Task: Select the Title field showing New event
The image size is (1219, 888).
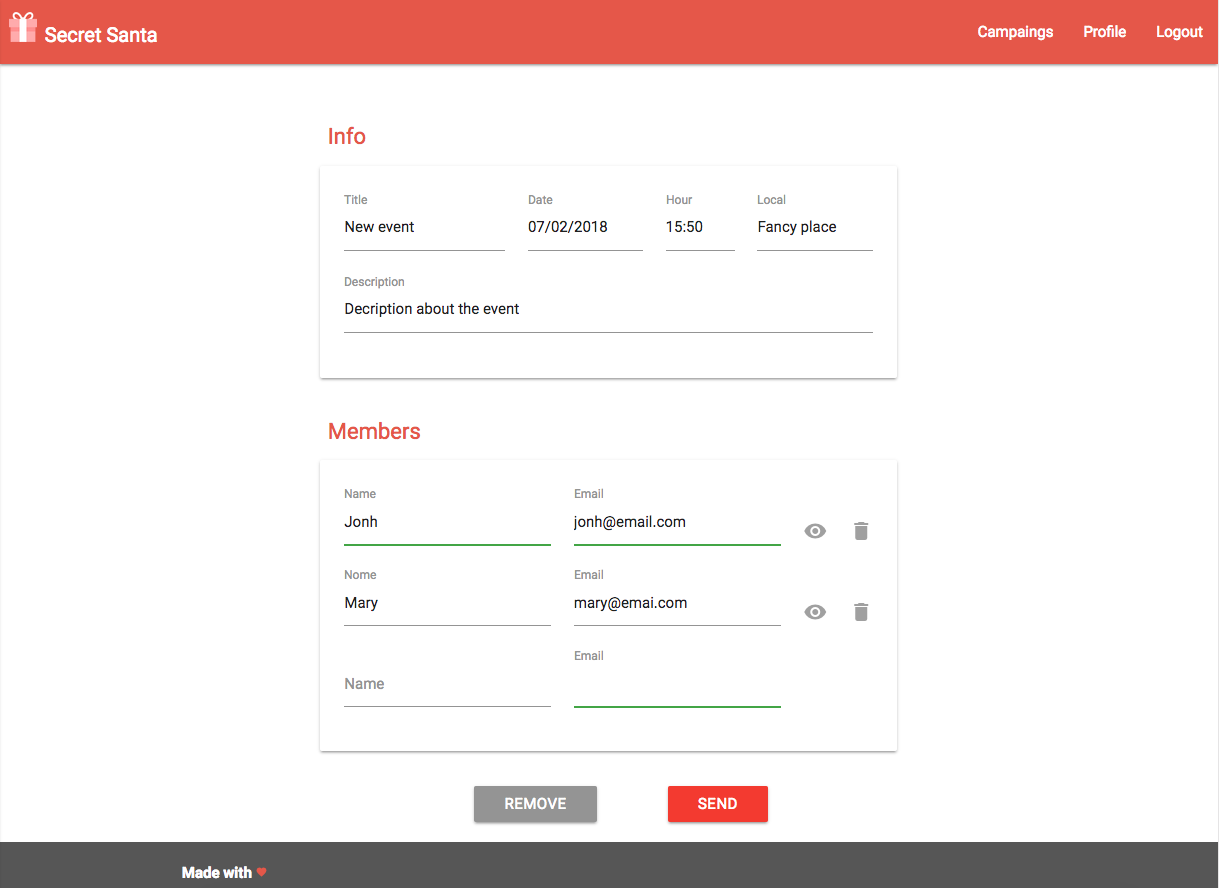Action: pyautogui.click(x=424, y=227)
